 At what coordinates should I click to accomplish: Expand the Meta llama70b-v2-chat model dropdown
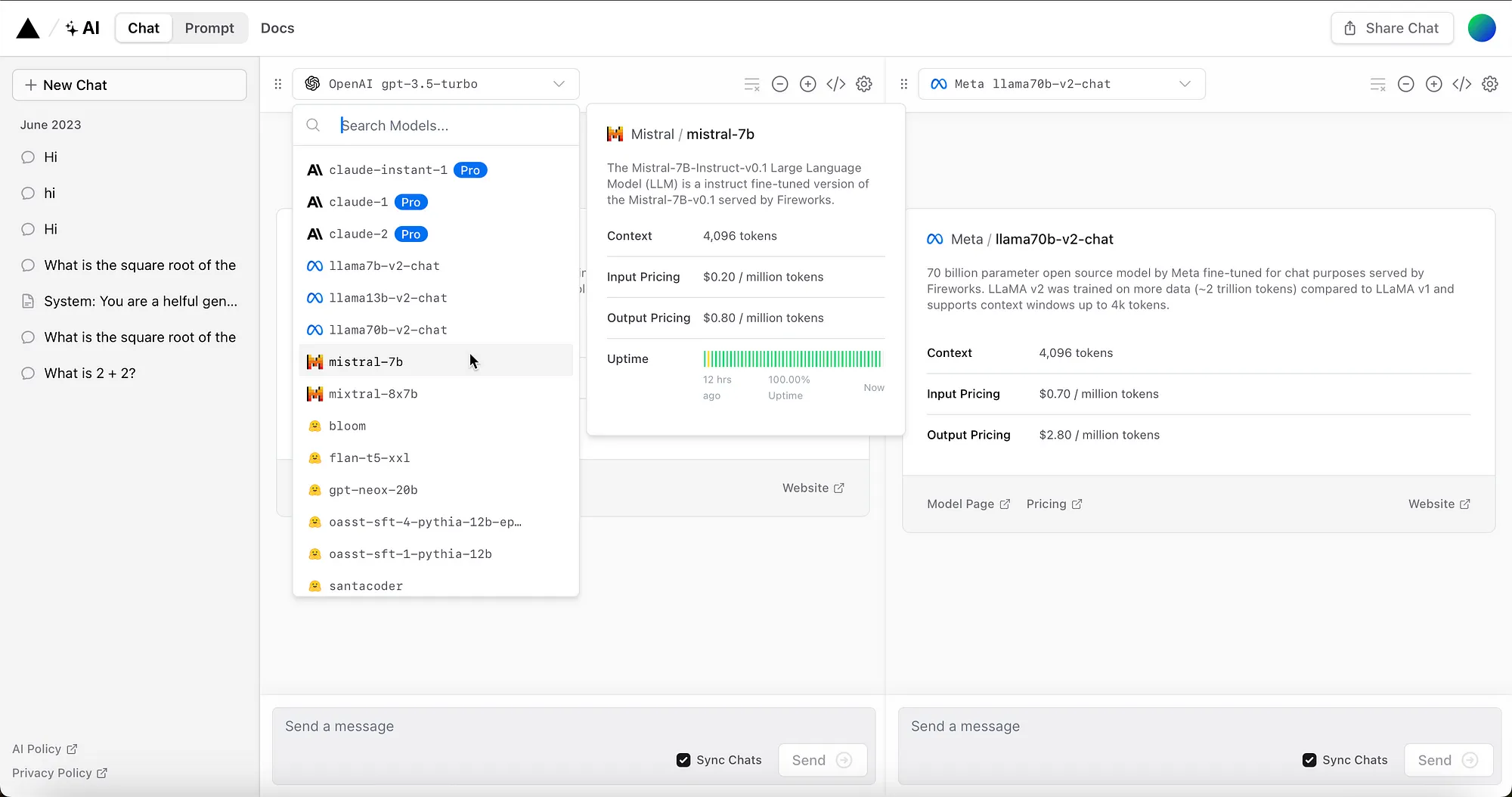1061,84
